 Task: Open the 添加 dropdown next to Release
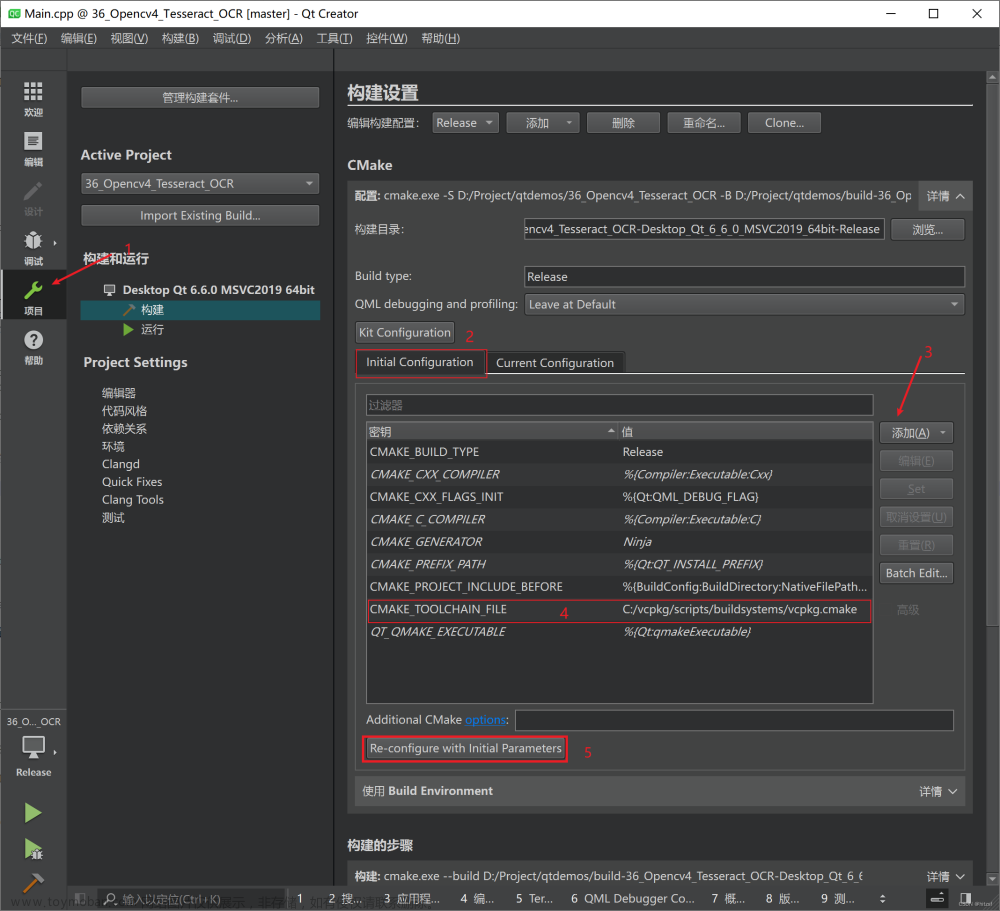543,123
